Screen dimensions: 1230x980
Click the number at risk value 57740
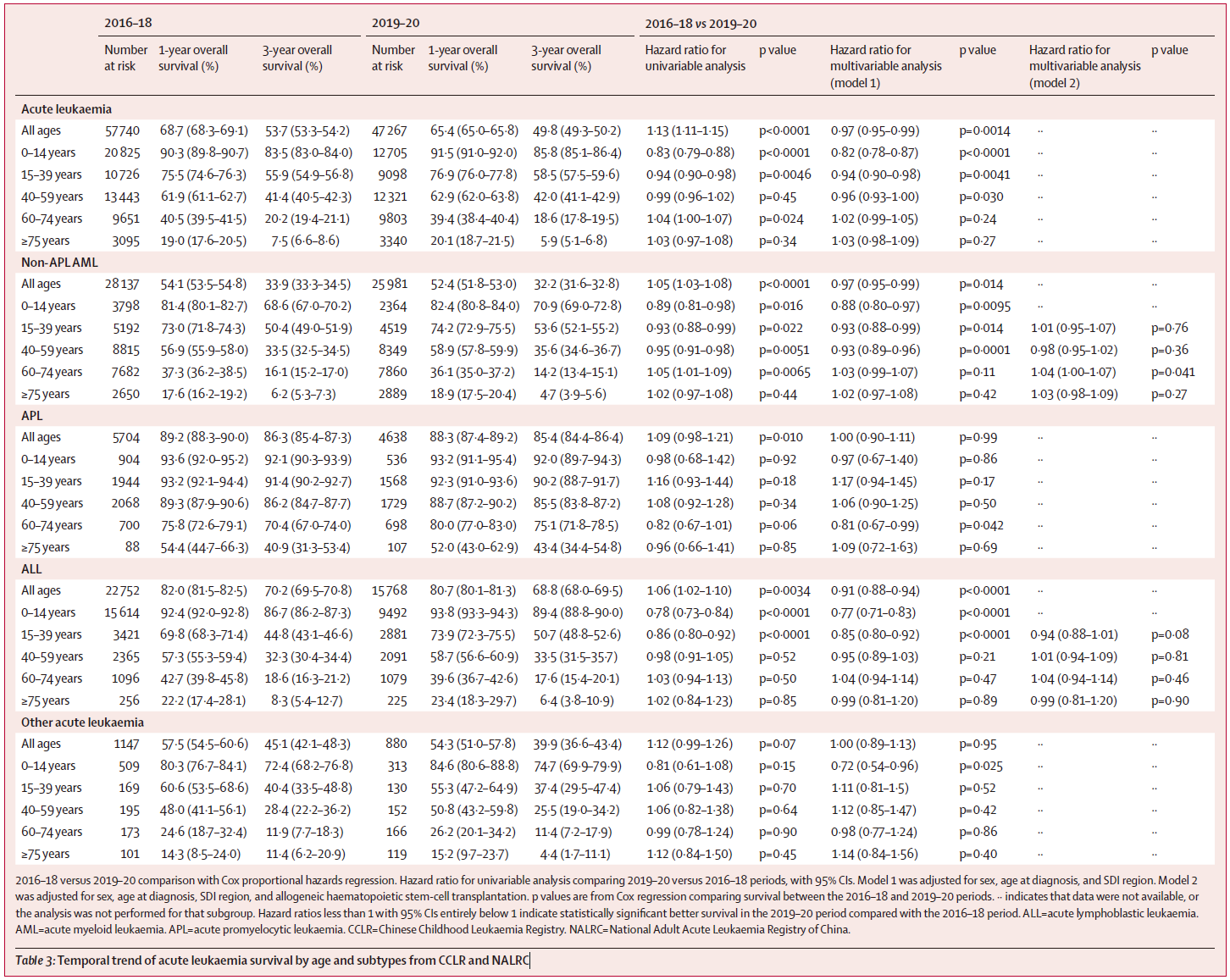[x=122, y=130]
